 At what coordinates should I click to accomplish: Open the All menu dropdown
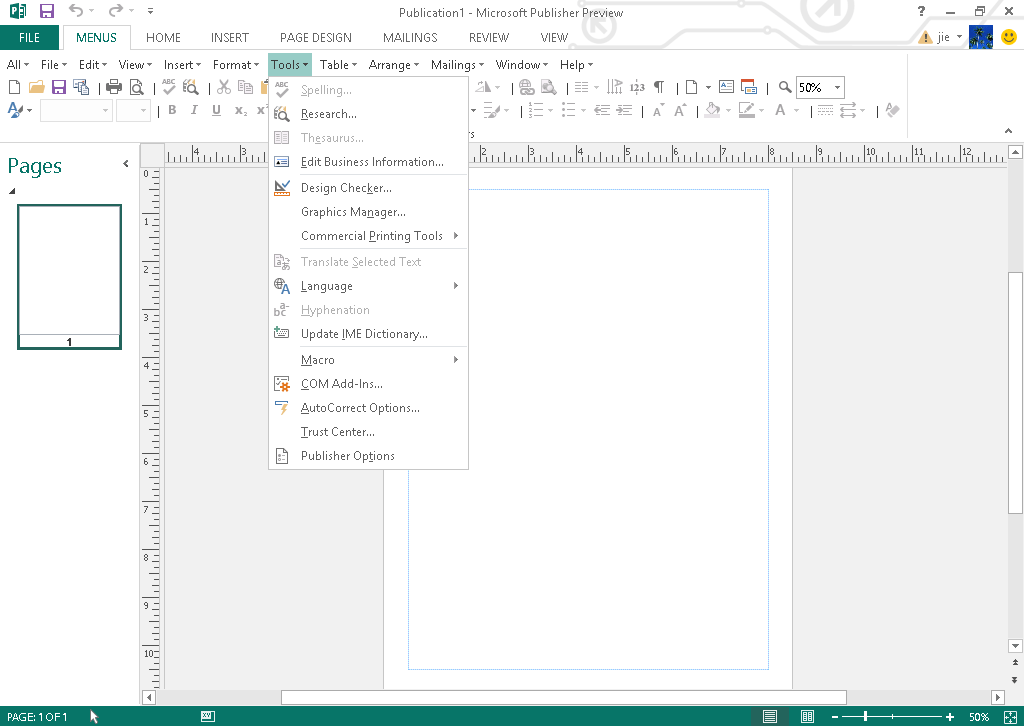click(x=18, y=65)
